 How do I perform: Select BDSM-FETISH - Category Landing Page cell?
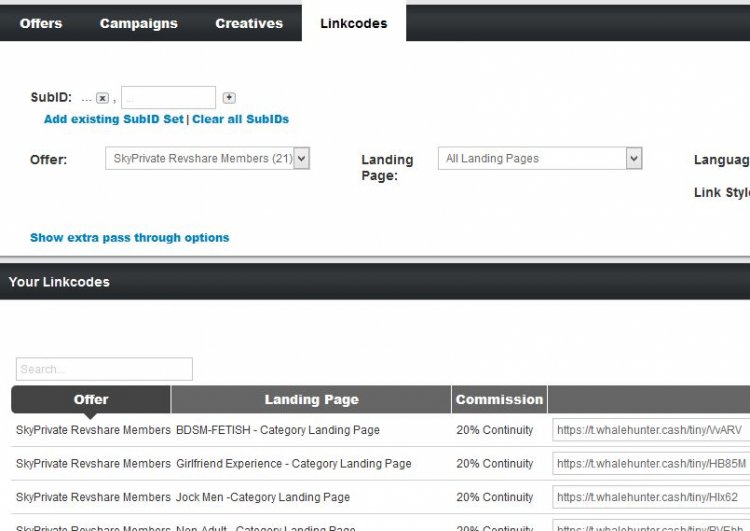click(278, 430)
